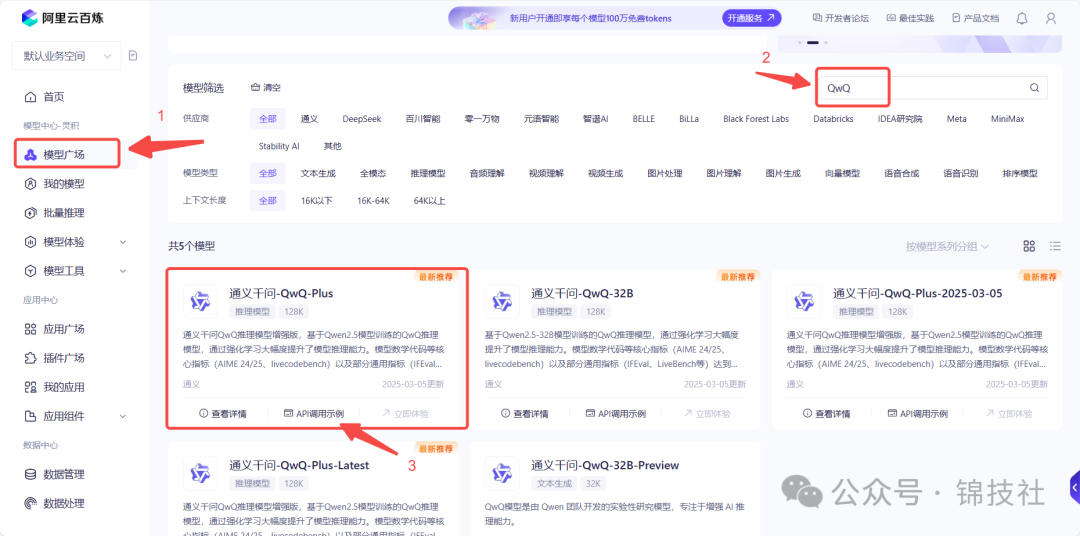Filter 供应商 by Meta
Viewport: 1080px width, 536px height.
click(x=956, y=118)
